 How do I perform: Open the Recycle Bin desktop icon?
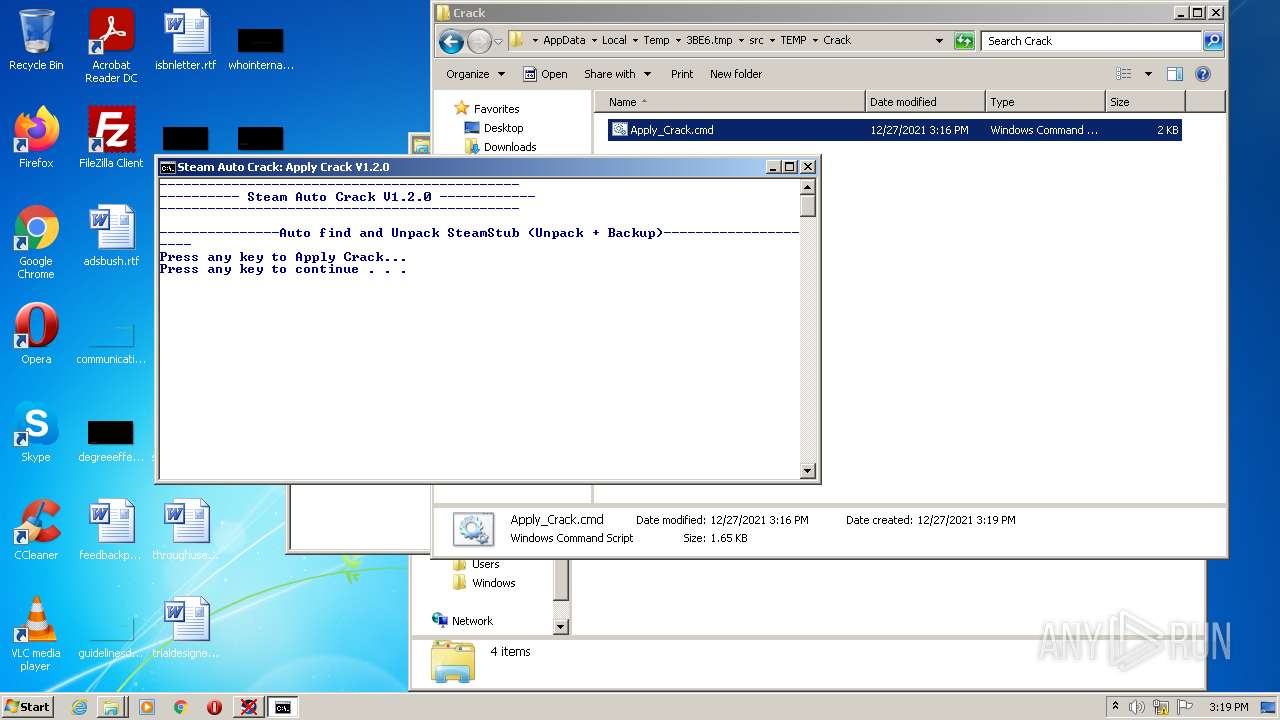pyautogui.click(x=36, y=40)
